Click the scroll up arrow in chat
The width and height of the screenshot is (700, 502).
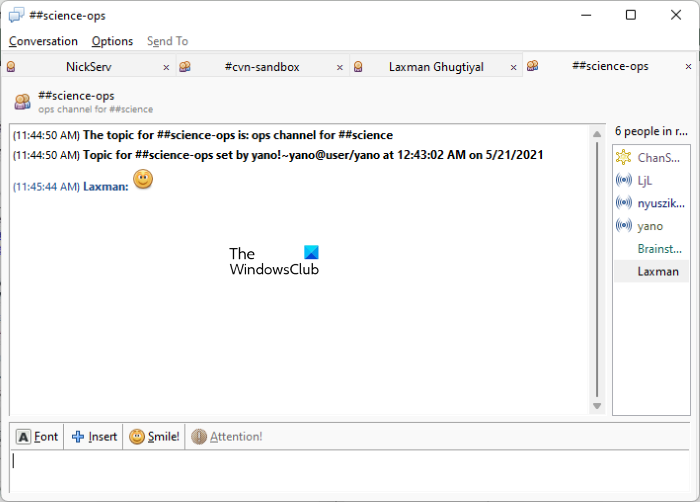pos(597,134)
